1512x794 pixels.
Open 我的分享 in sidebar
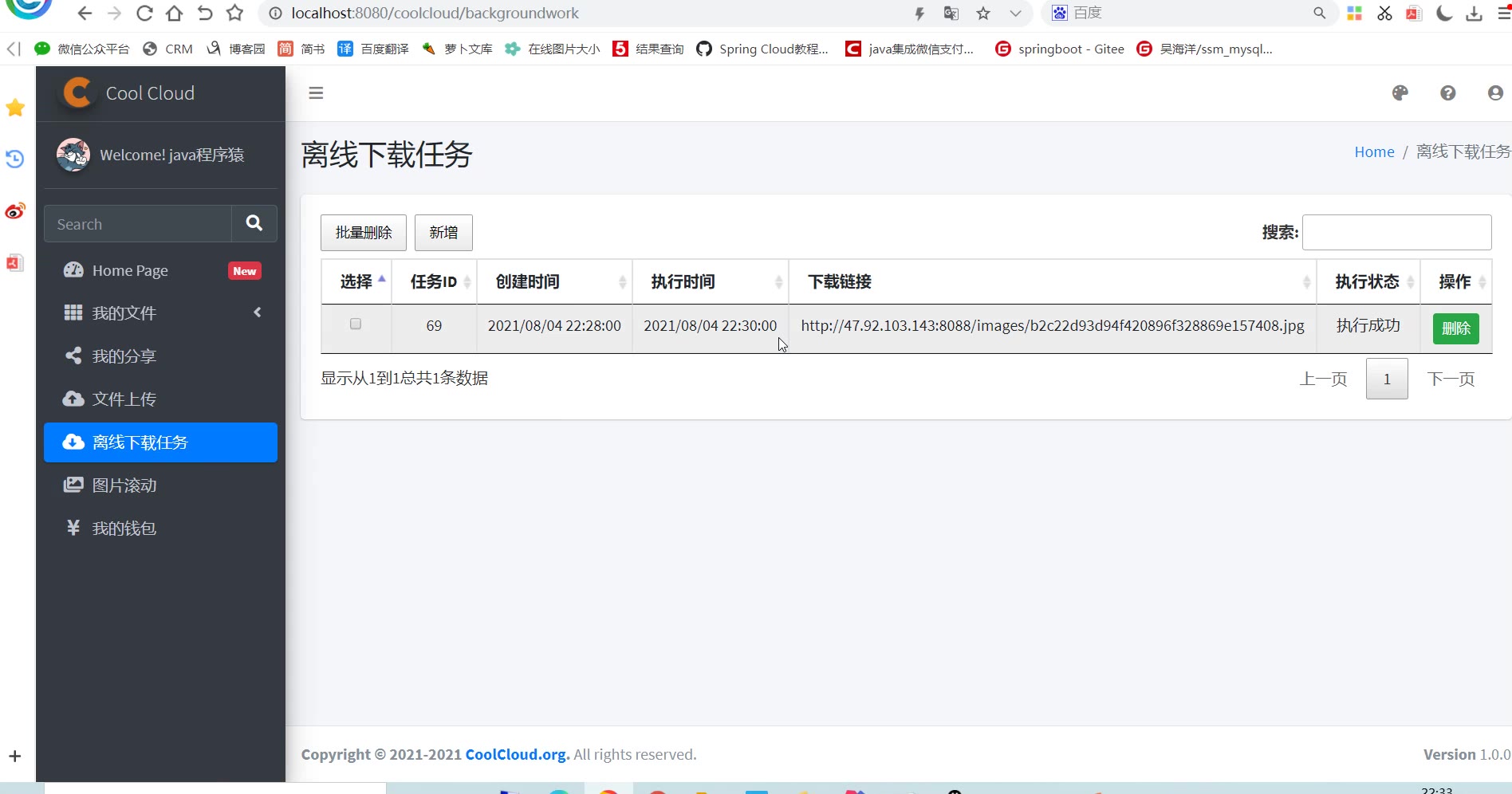(x=160, y=356)
